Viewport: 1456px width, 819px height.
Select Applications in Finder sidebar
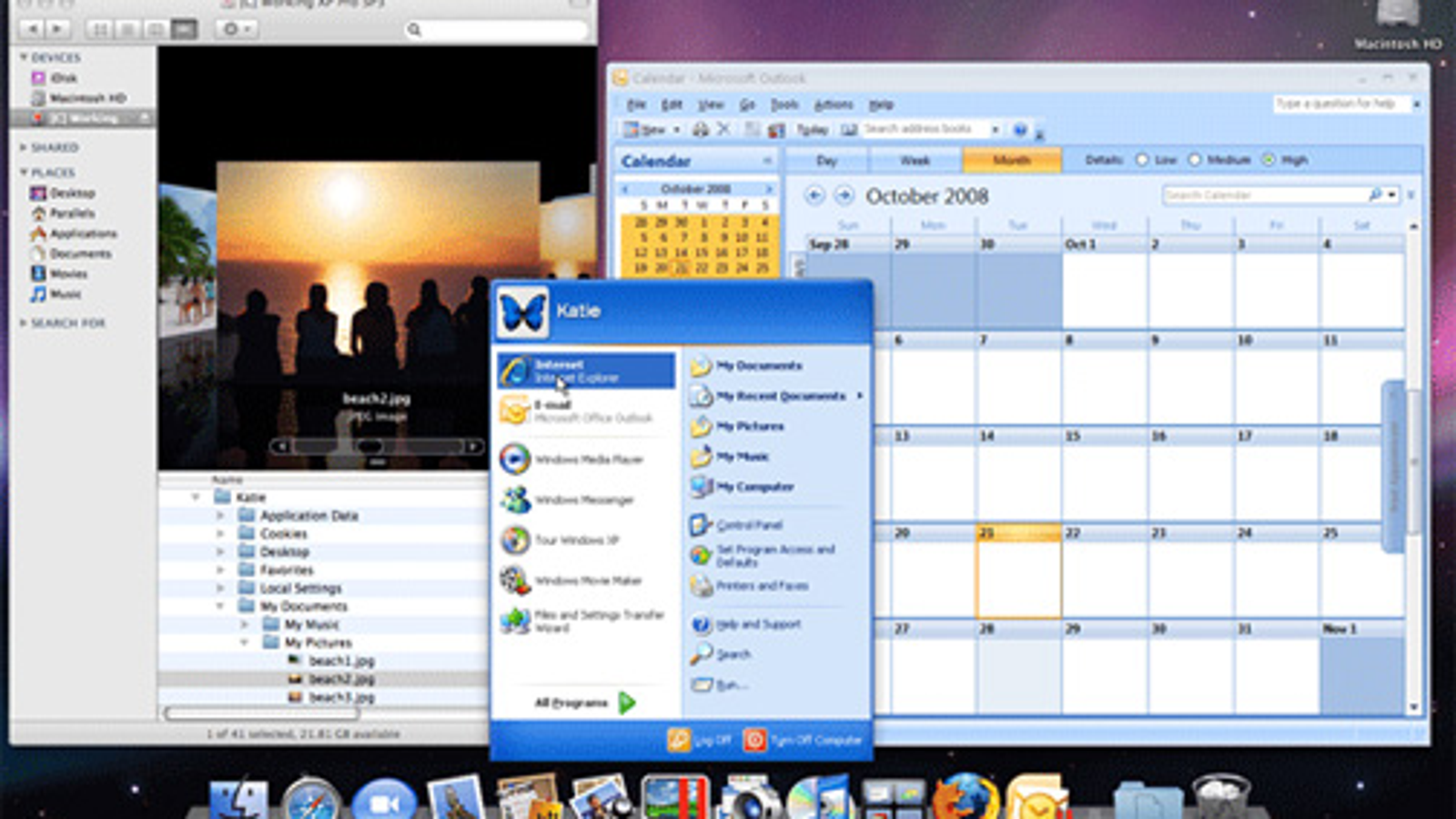[x=74, y=234]
